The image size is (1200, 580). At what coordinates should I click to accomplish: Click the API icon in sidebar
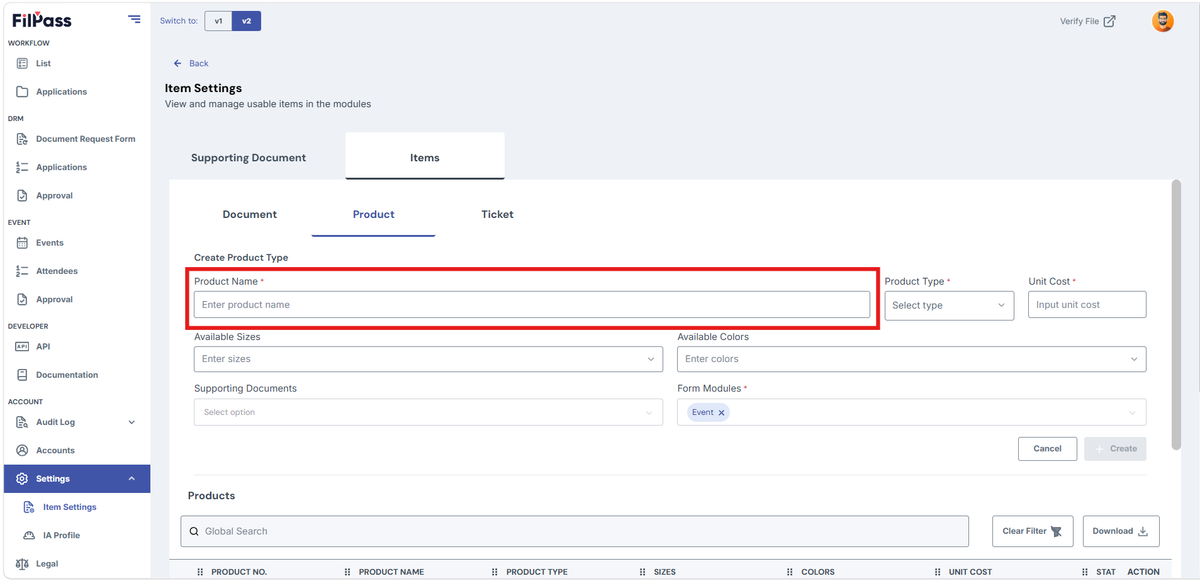click(x=22, y=346)
